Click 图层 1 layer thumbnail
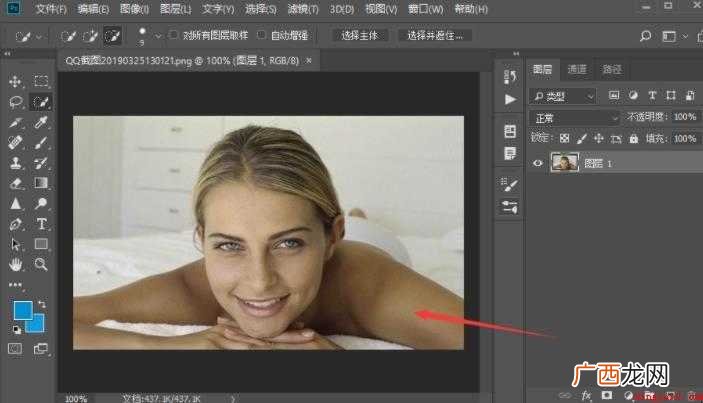Viewport: 703px width, 403px height. point(564,163)
